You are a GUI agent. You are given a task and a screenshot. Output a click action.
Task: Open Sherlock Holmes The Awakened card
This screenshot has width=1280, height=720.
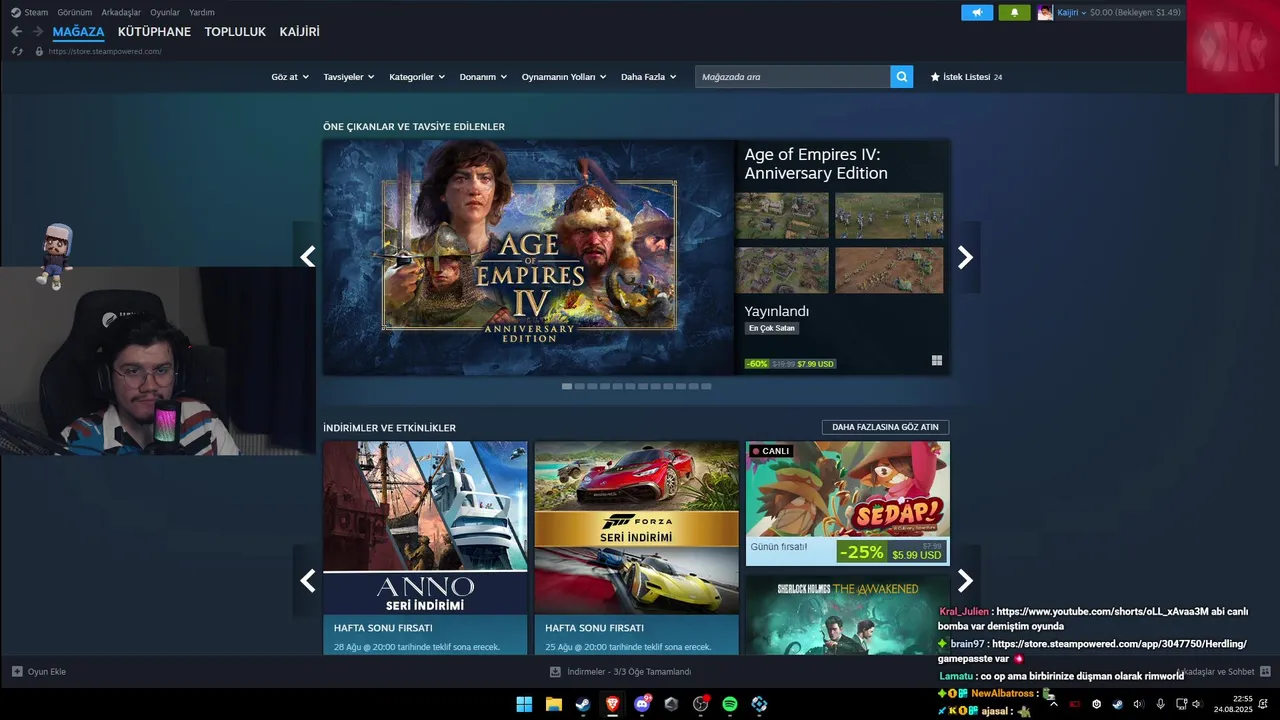point(848,615)
